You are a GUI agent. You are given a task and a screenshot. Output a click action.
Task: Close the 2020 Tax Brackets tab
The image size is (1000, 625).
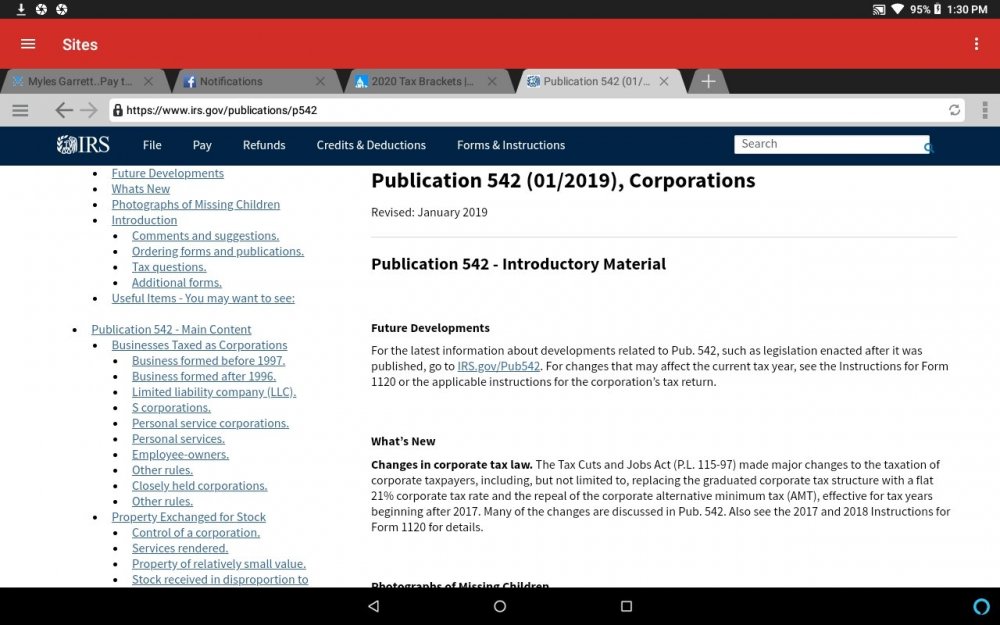click(x=492, y=82)
